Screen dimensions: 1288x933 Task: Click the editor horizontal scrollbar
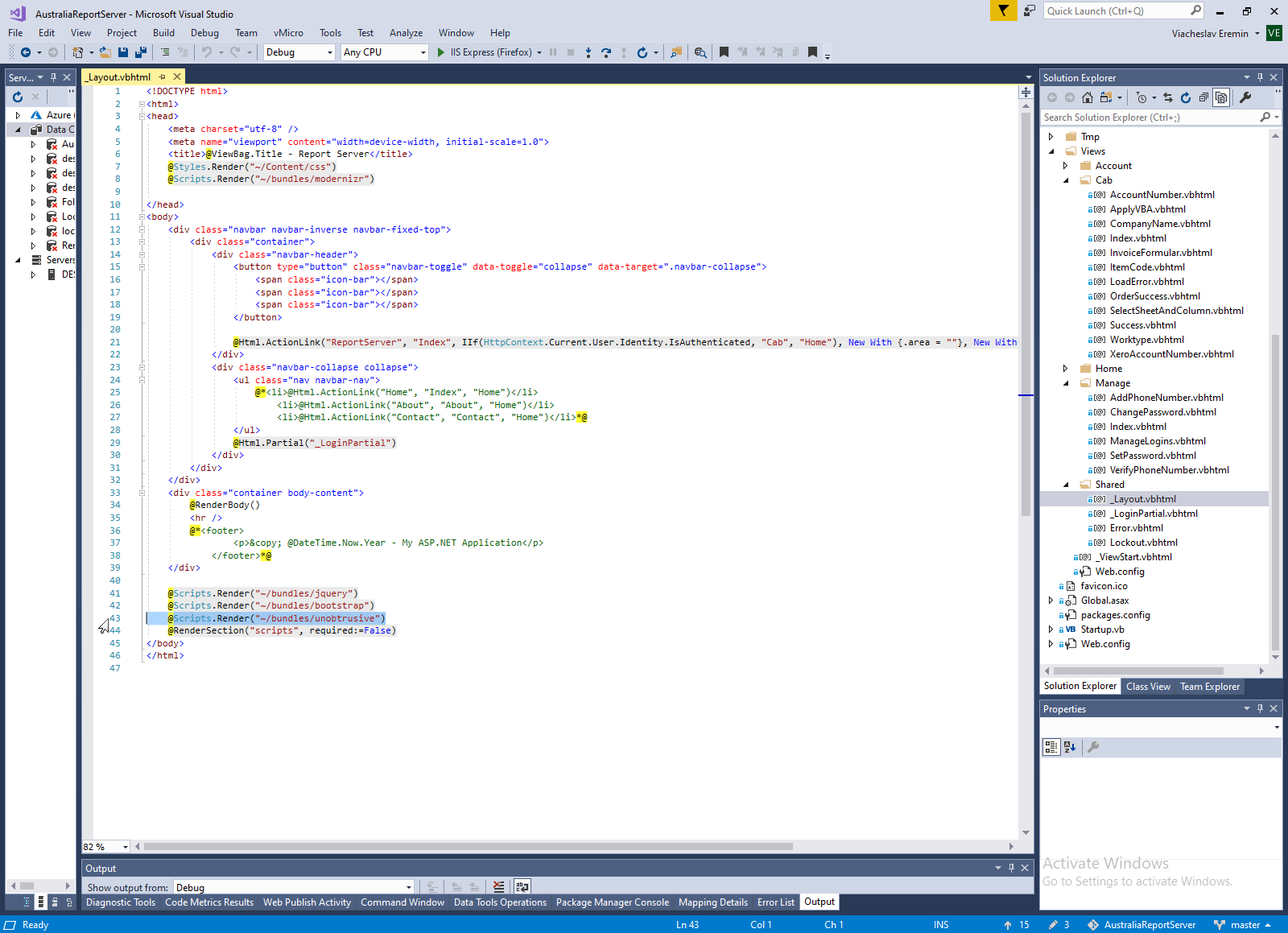click(x=467, y=846)
